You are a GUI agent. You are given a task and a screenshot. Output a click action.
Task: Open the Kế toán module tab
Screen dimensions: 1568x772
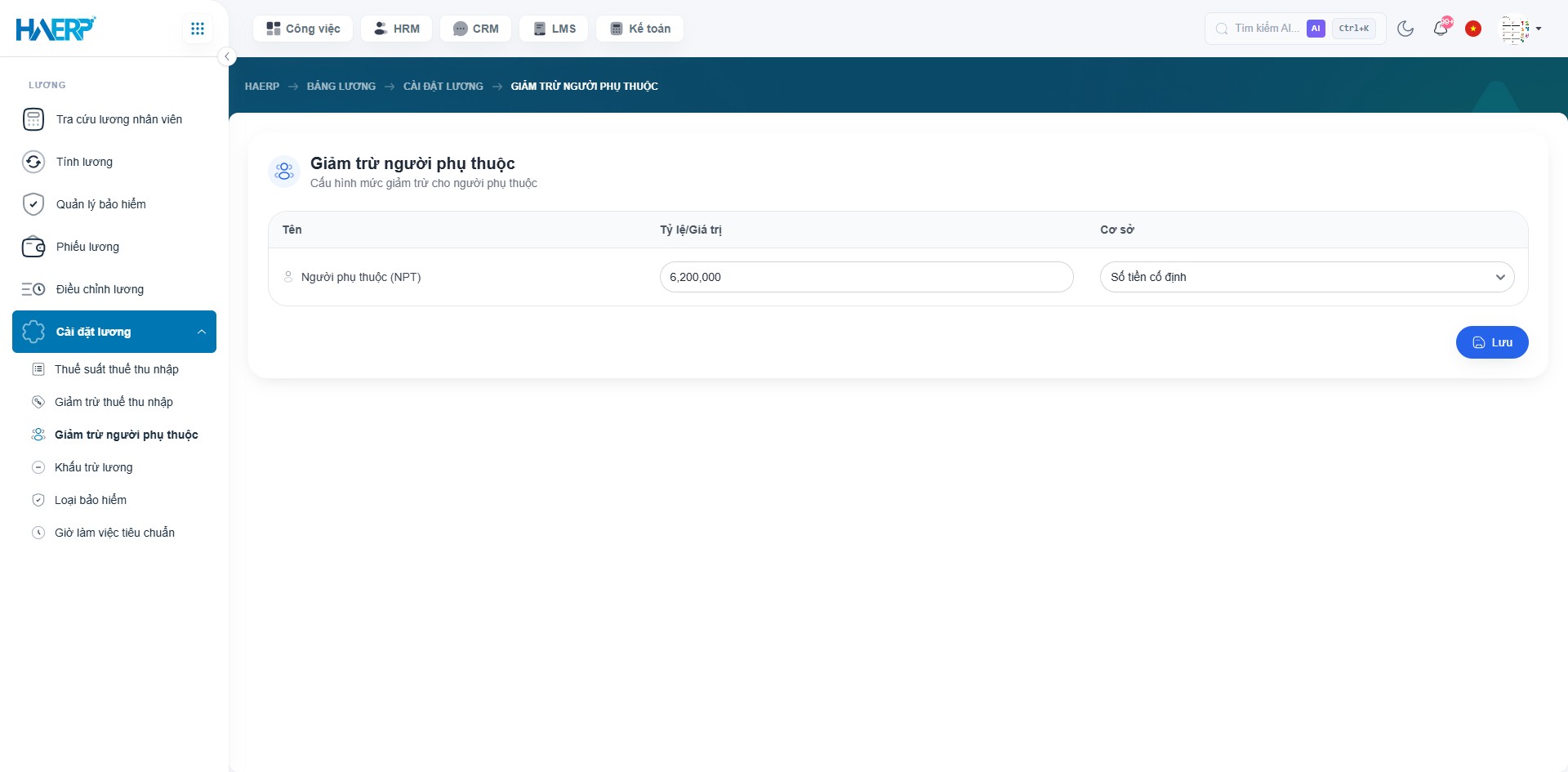(x=640, y=29)
